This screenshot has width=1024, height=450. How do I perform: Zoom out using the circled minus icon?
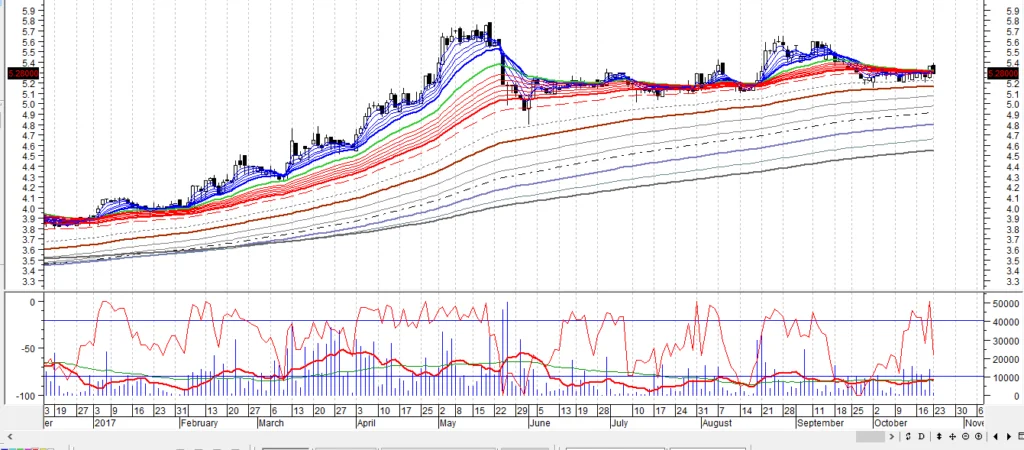[965, 437]
